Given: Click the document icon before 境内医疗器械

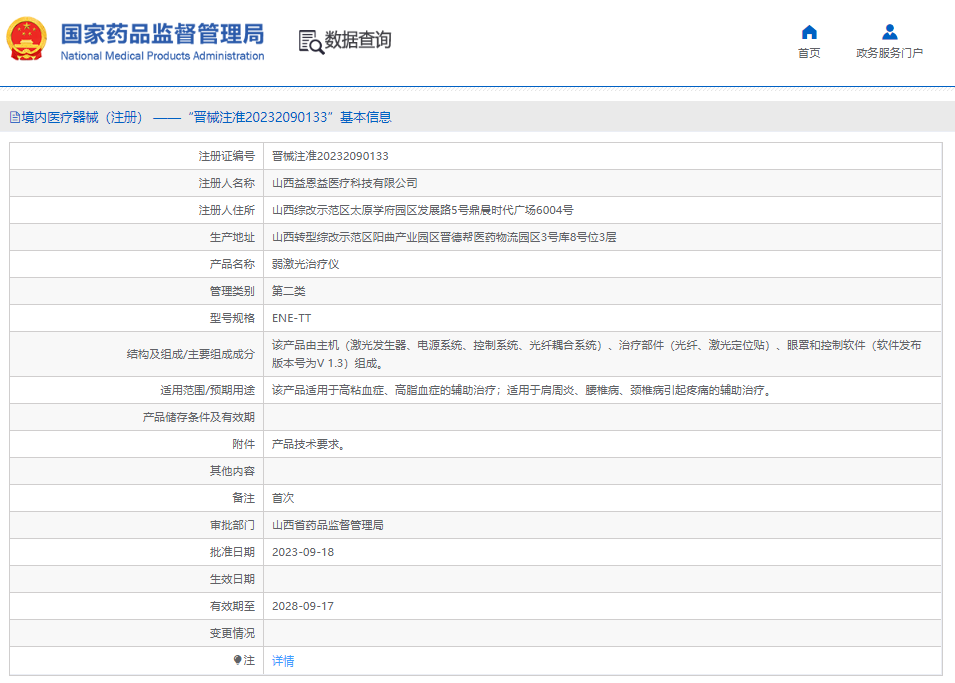Looking at the screenshot, I should point(15,118).
